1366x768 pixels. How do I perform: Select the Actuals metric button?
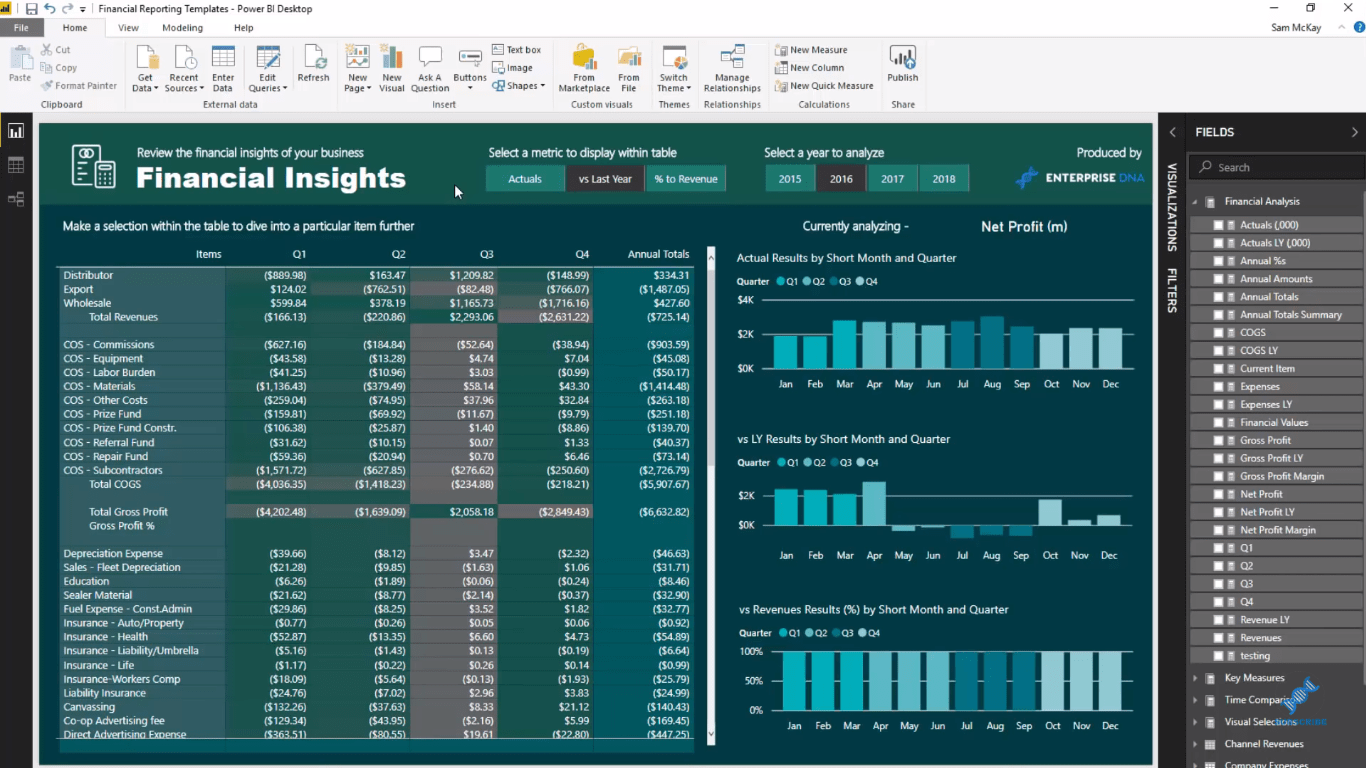click(525, 179)
